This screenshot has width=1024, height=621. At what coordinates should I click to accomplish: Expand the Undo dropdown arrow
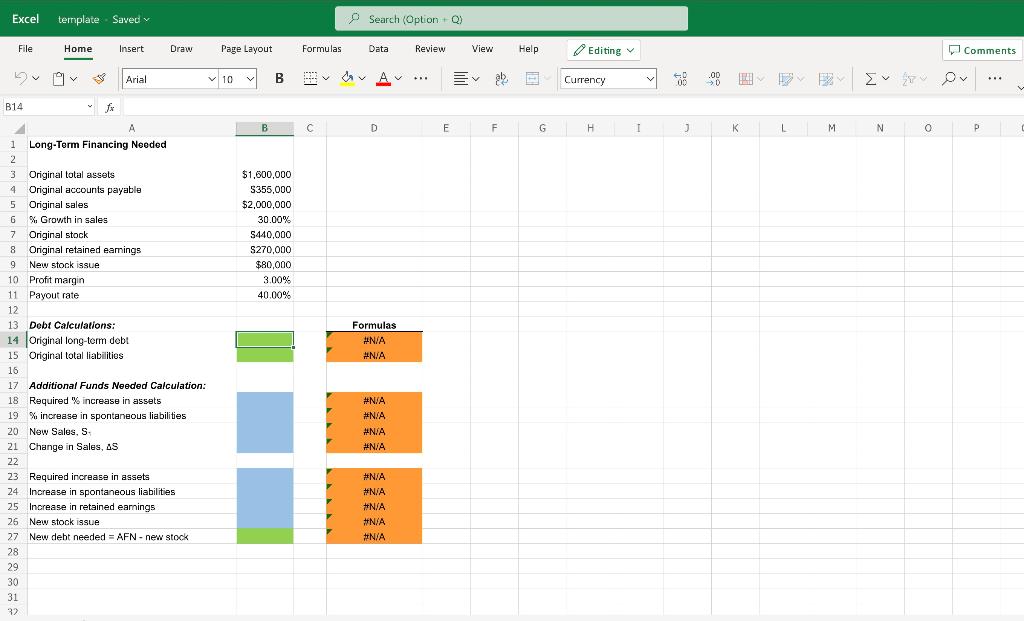[35, 78]
